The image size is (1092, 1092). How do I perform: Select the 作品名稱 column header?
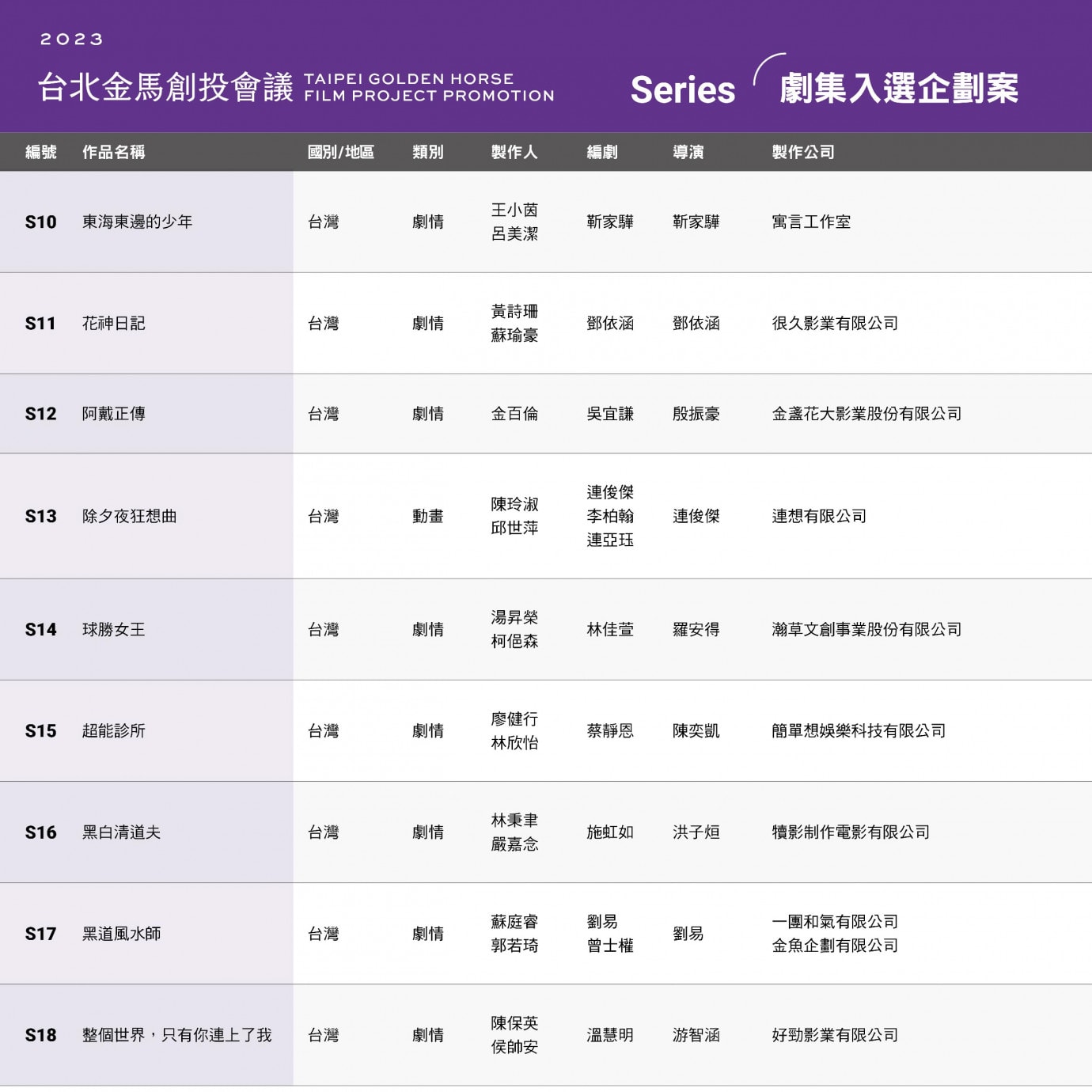pyautogui.click(x=113, y=152)
